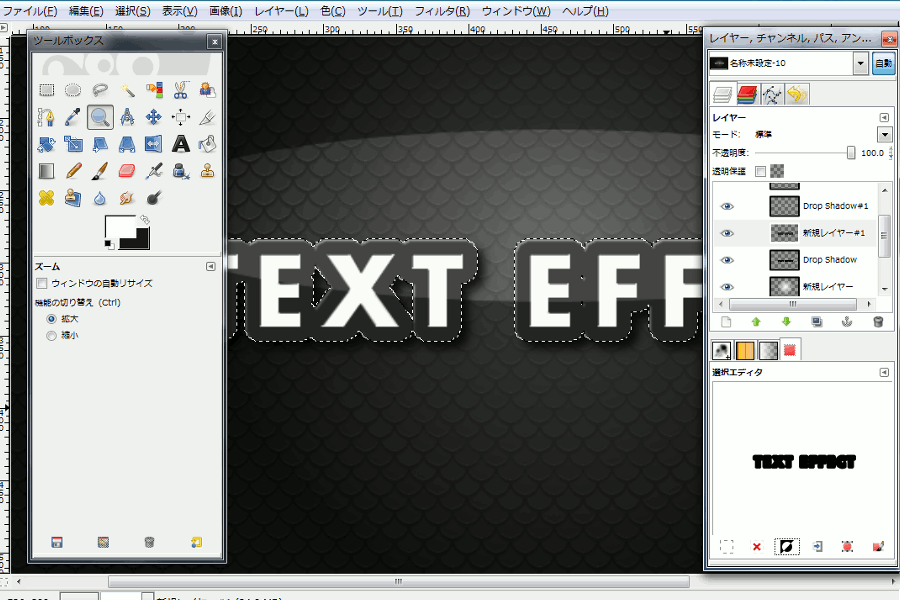
Task: Select the Eraser tool
Action: (x=127, y=172)
